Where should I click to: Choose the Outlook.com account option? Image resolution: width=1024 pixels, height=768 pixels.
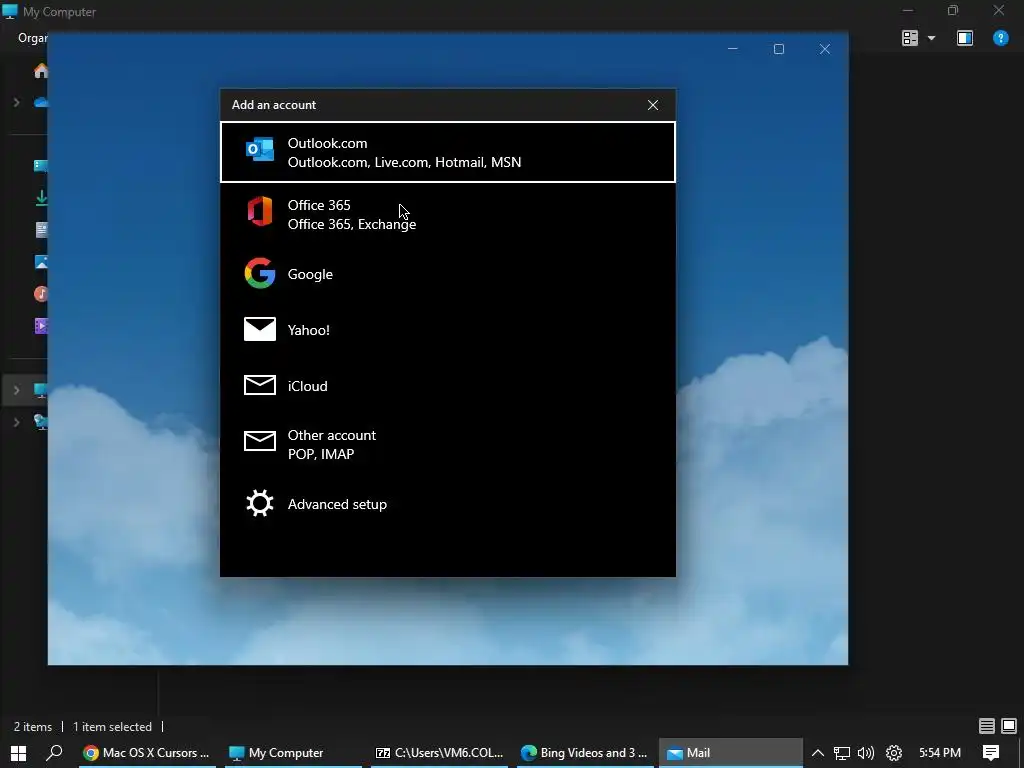pos(448,152)
